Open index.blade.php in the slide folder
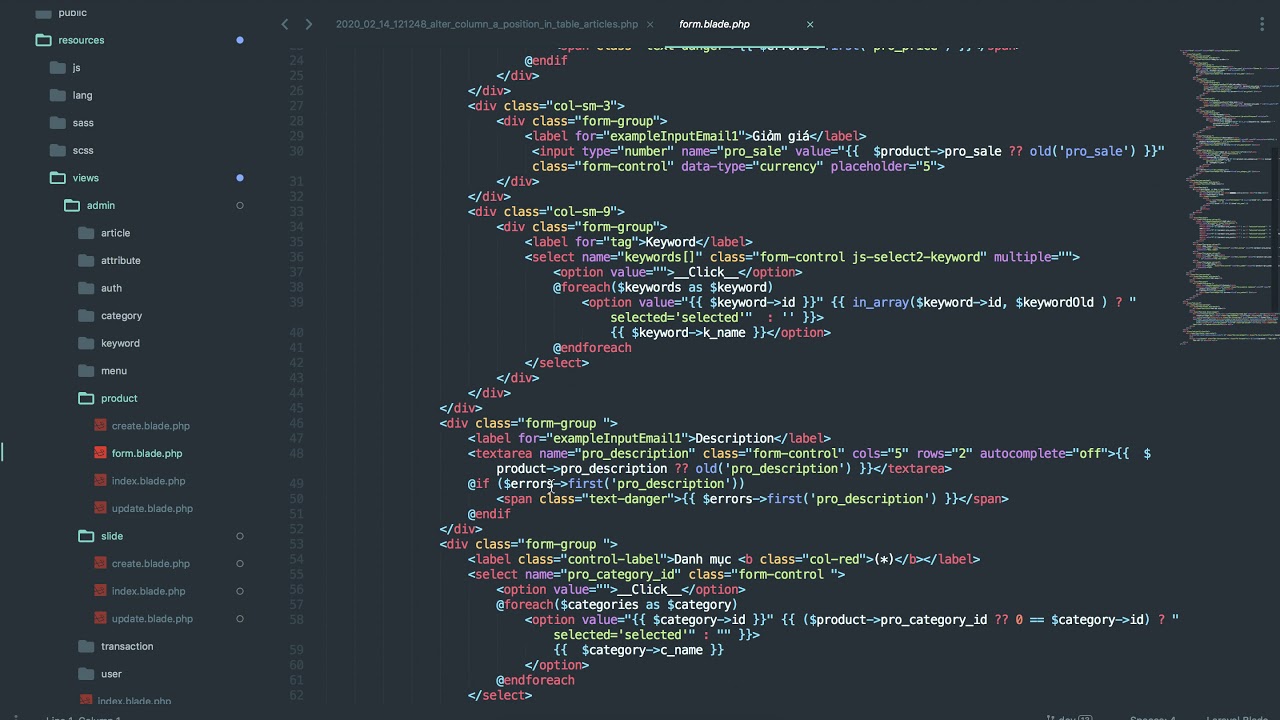 click(149, 591)
